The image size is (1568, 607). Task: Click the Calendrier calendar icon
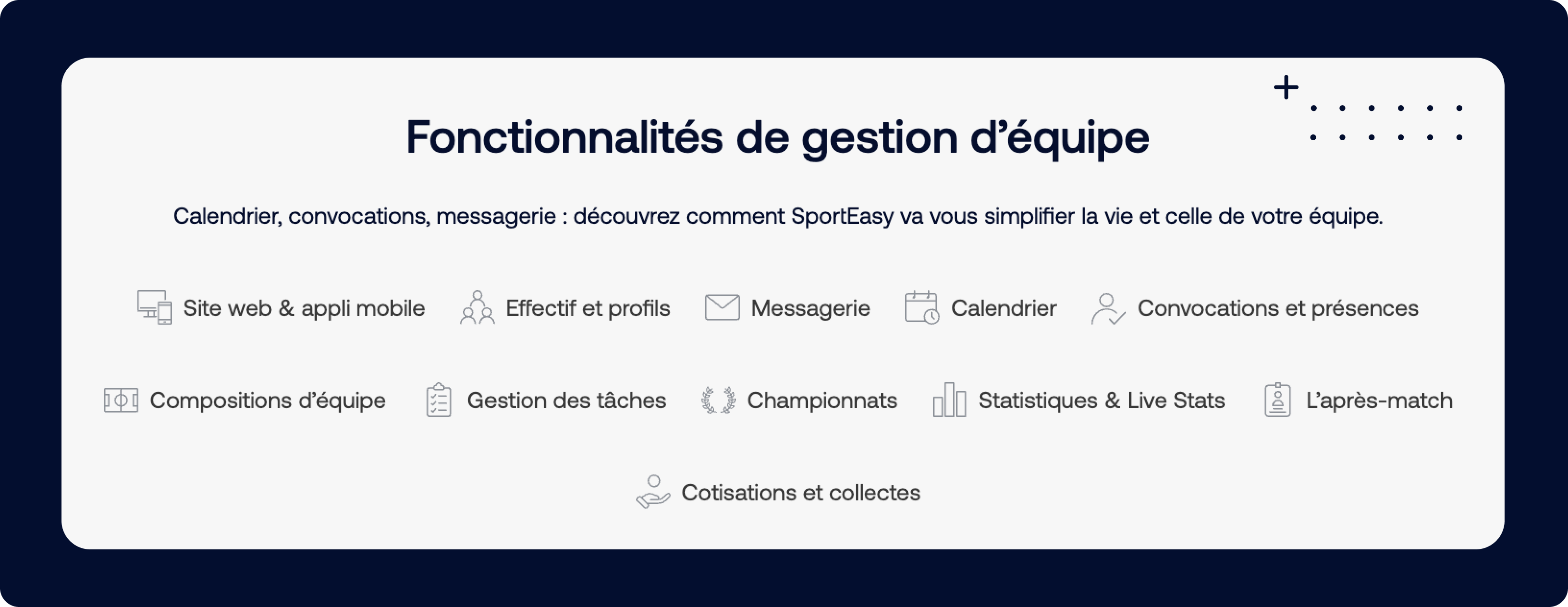(x=922, y=307)
